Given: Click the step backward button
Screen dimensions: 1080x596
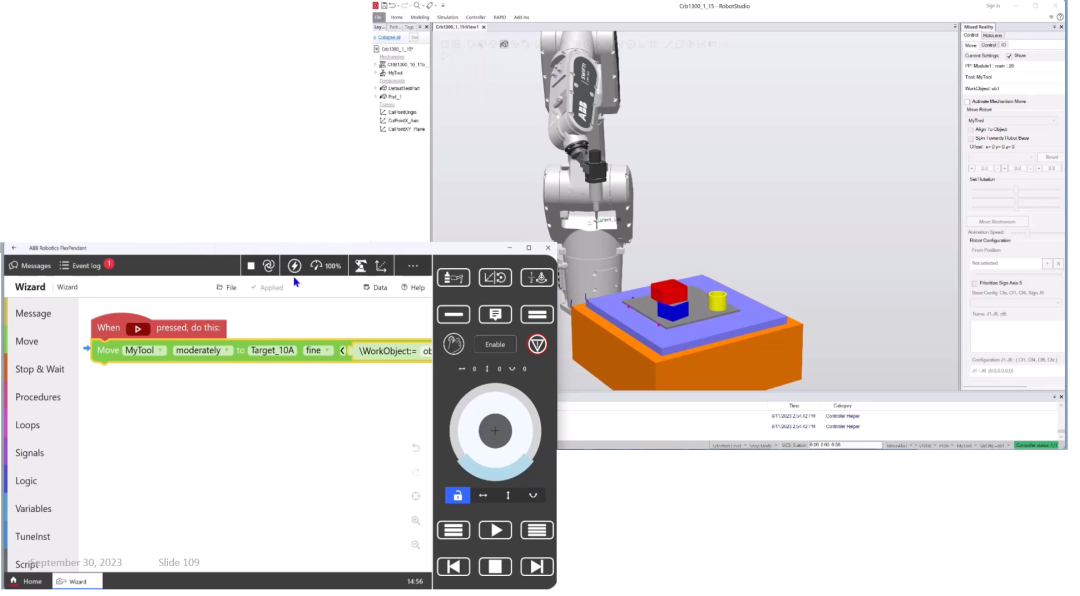Looking at the screenshot, I should [453, 567].
